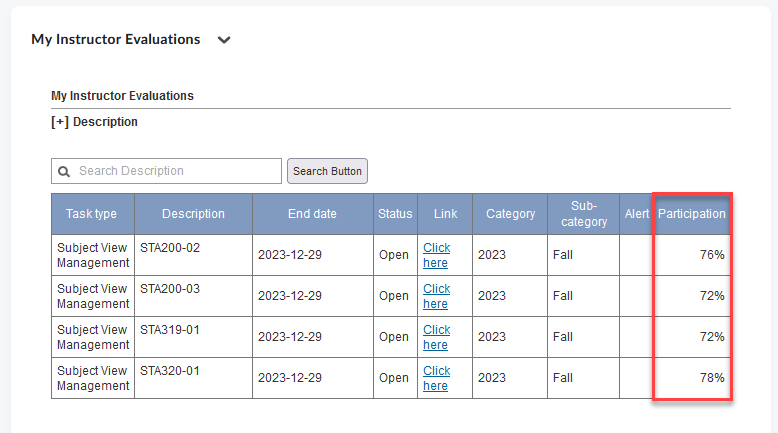778x433 pixels.
Task: Open Click here link for STA200-03
Action: [x=437, y=296]
